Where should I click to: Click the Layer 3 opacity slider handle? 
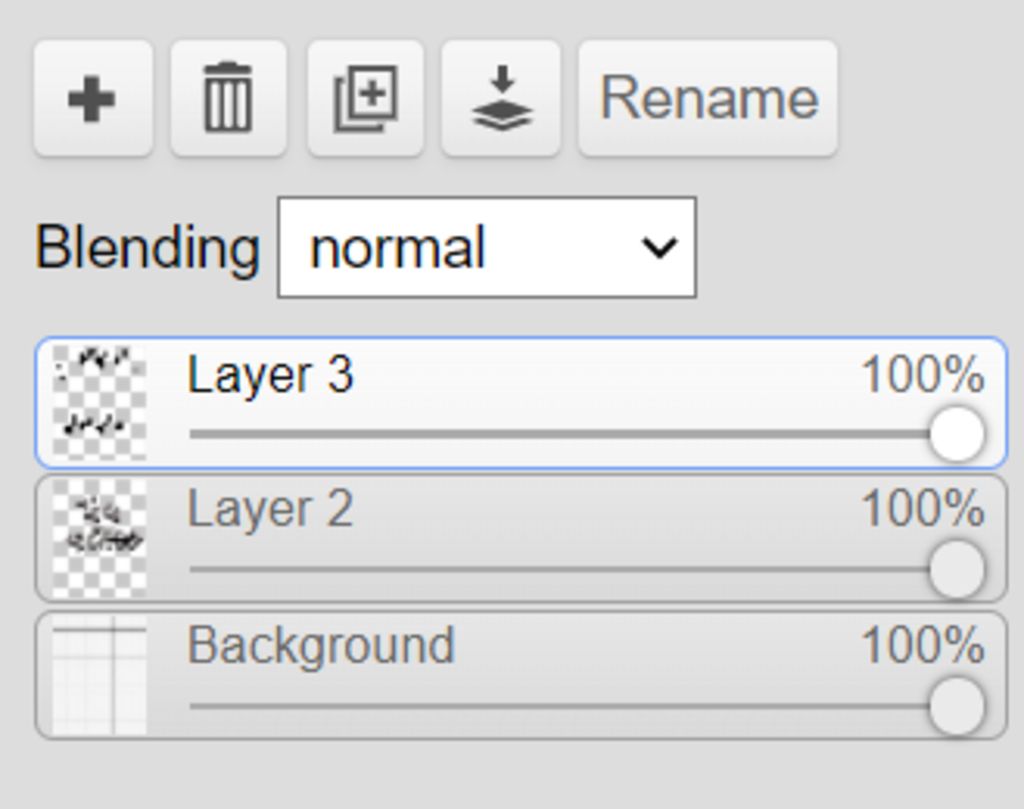(956, 434)
